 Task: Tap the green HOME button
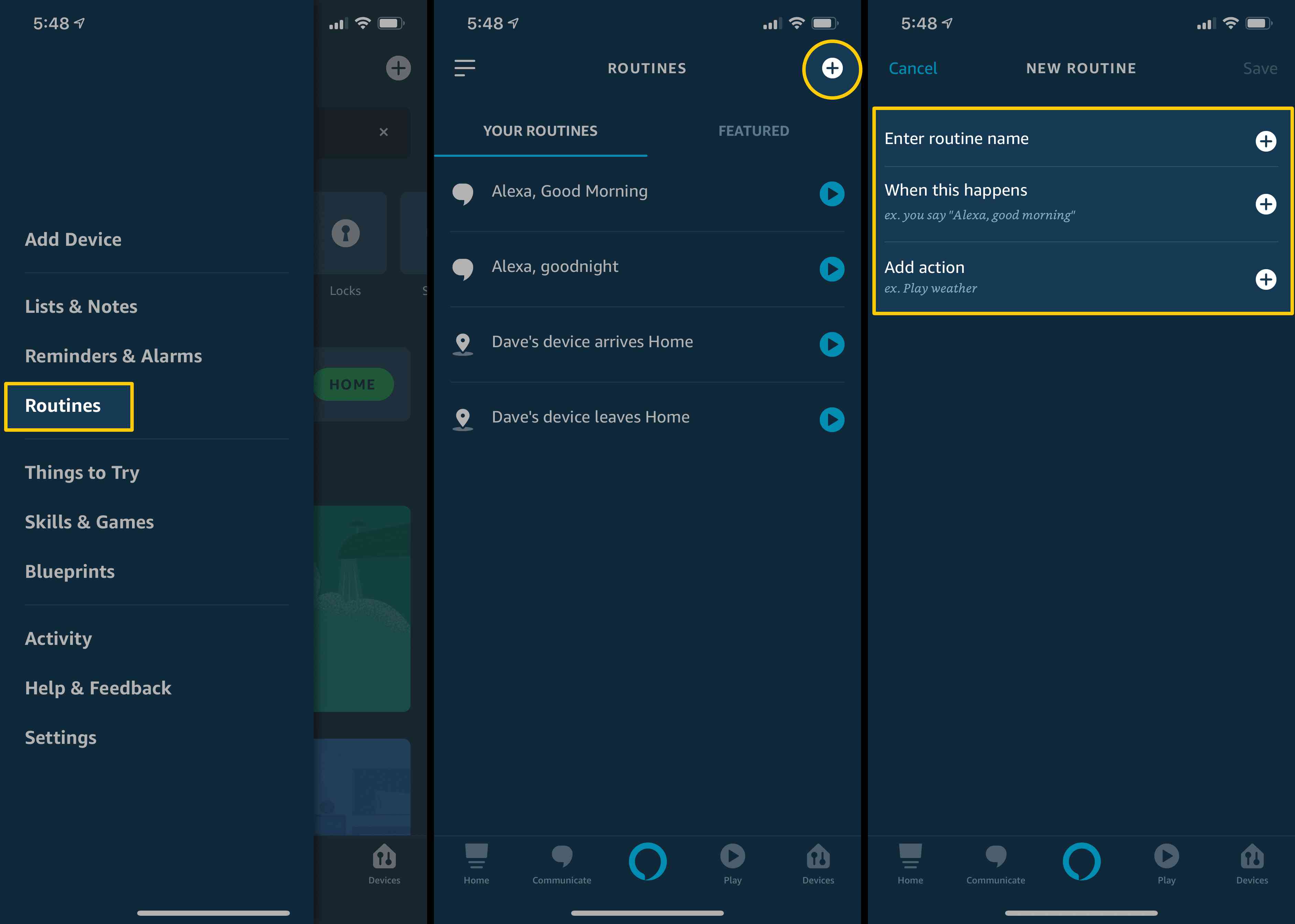[353, 385]
